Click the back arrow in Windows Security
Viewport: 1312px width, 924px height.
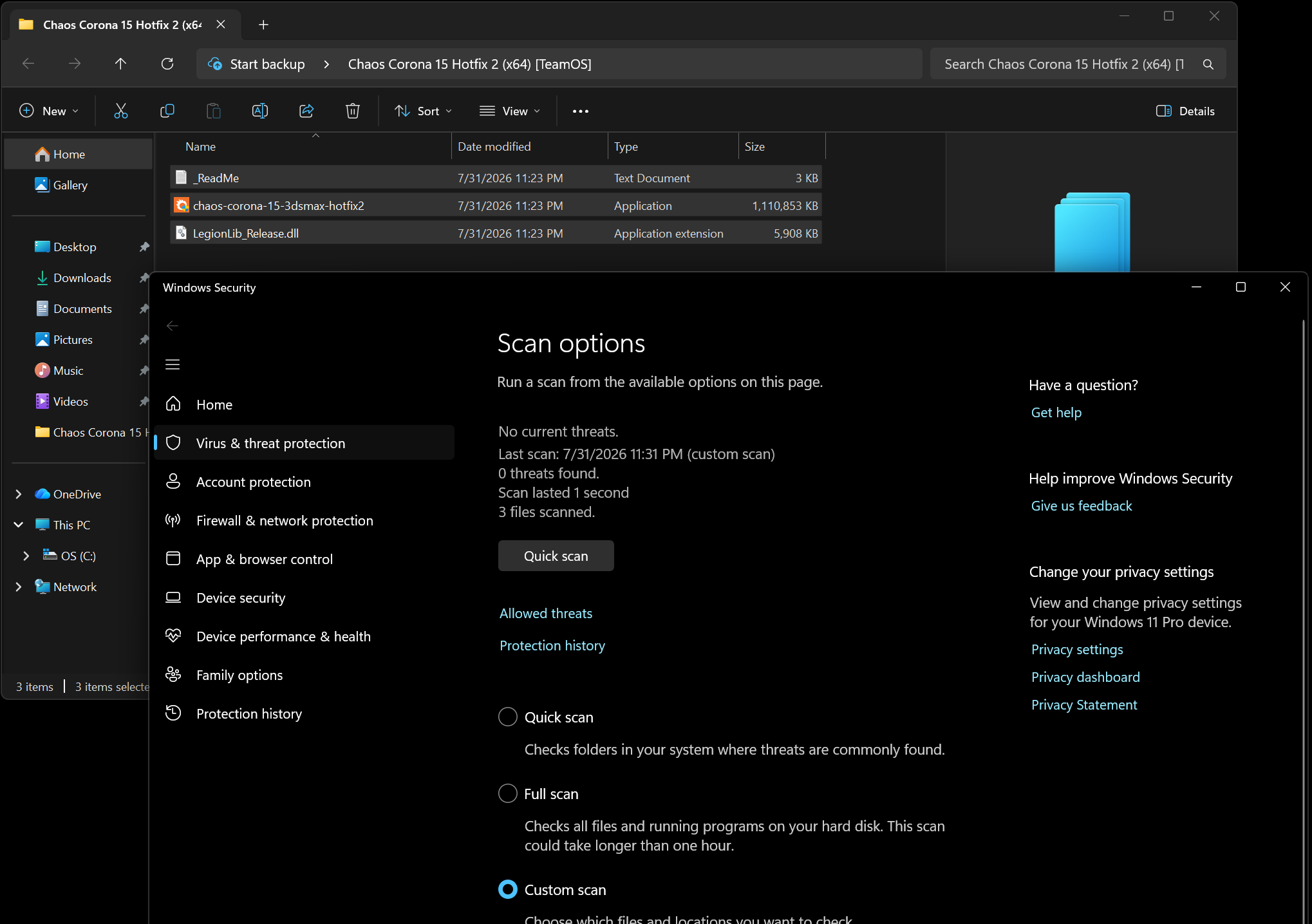click(x=173, y=326)
